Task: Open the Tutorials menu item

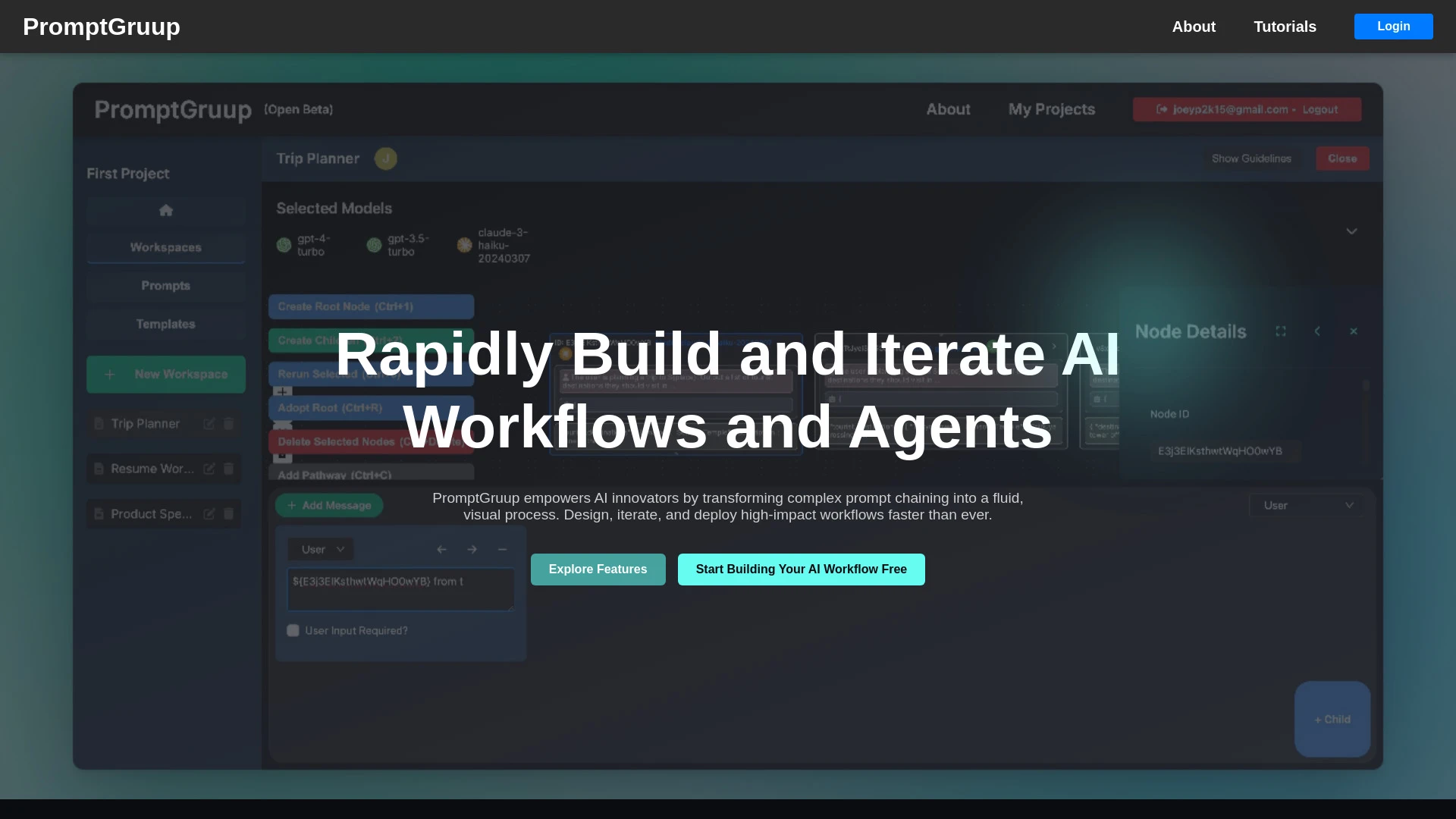Action: pyautogui.click(x=1285, y=27)
